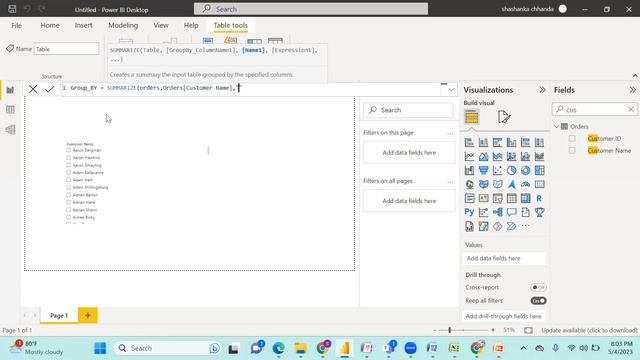640x360 pixels.
Task: Switch to Data view sidebar icon
Action: (10, 109)
